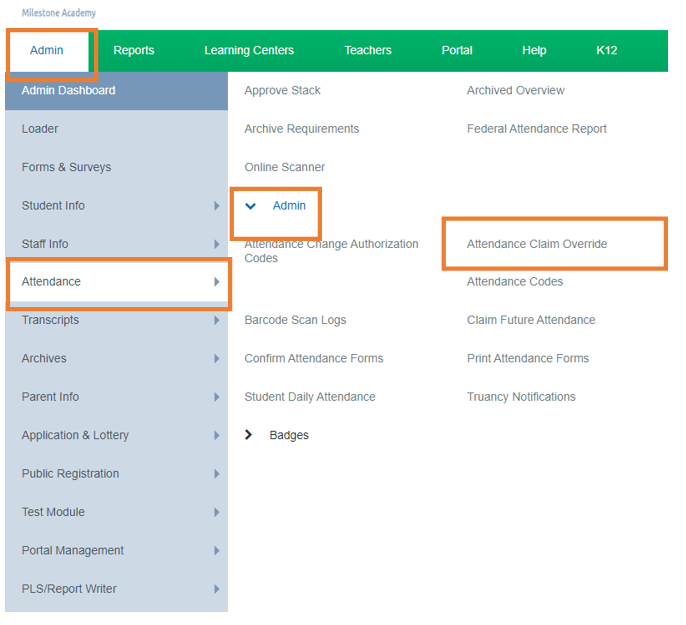Open Barcode Scan Logs
Screen dimensions: 686x625
295,321
